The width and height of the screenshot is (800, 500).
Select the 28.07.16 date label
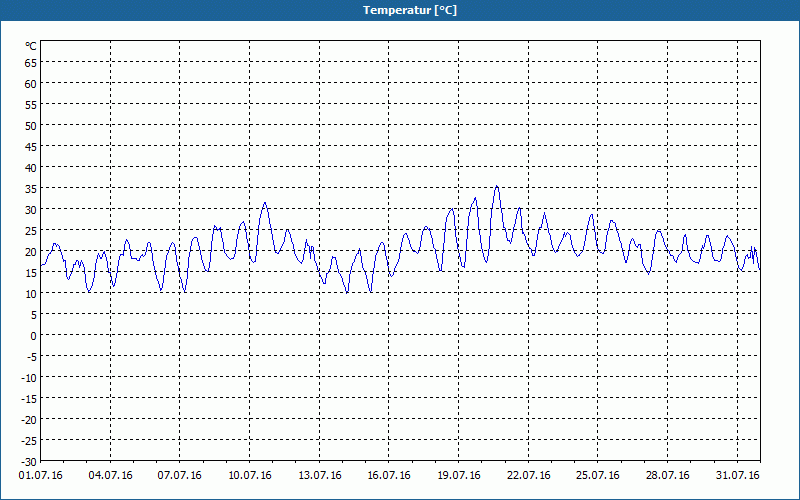click(x=668, y=475)
